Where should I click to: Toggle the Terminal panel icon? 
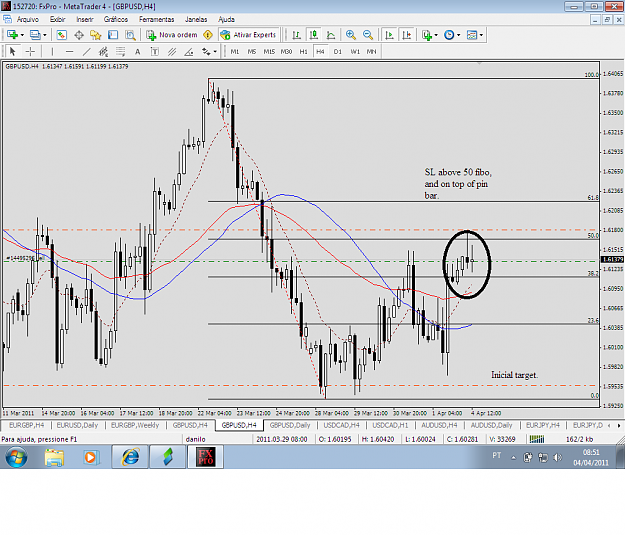(x=113, y=35)
